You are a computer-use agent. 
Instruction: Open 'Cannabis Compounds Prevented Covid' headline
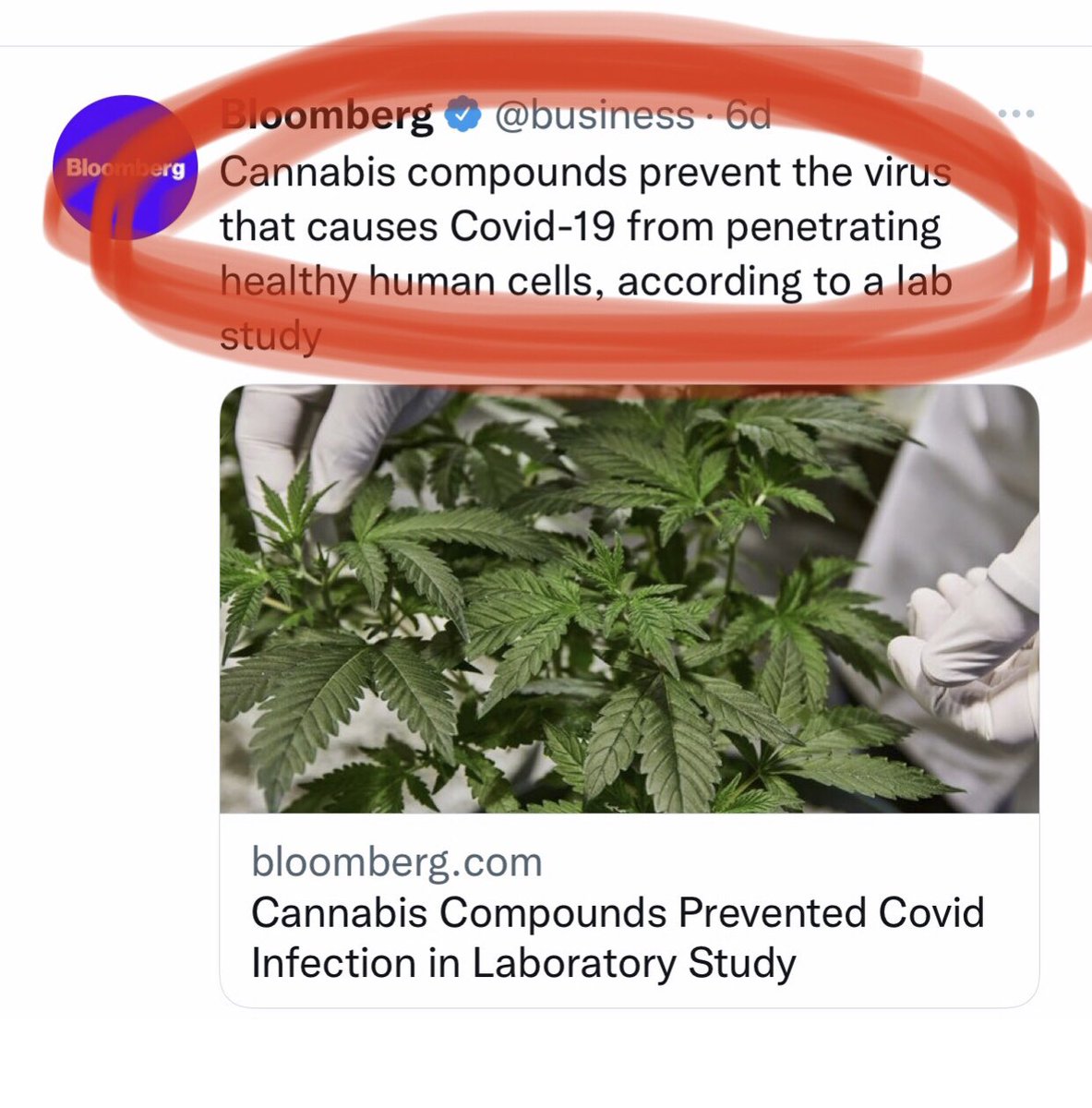[618, 913]
